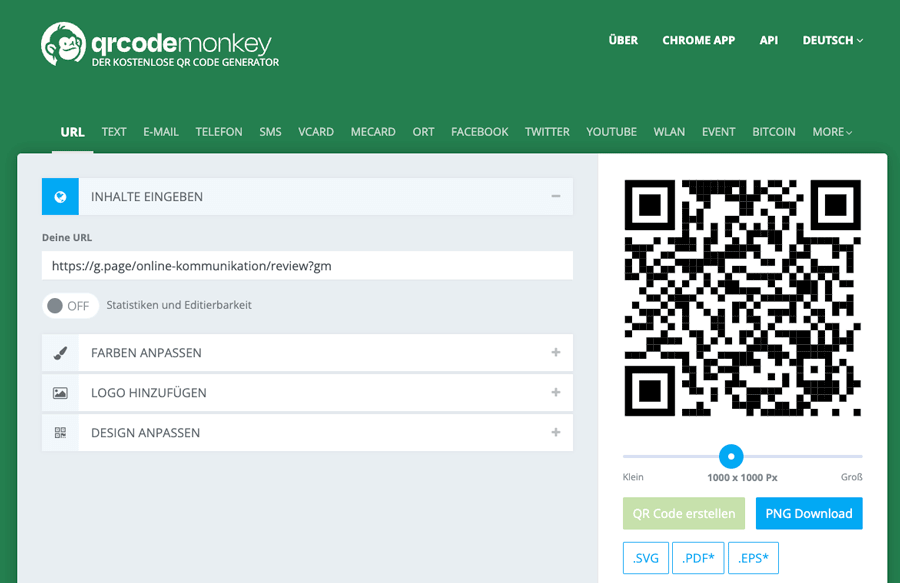Click the paintbrush icon for Farben anpassen

pos(60,353)
